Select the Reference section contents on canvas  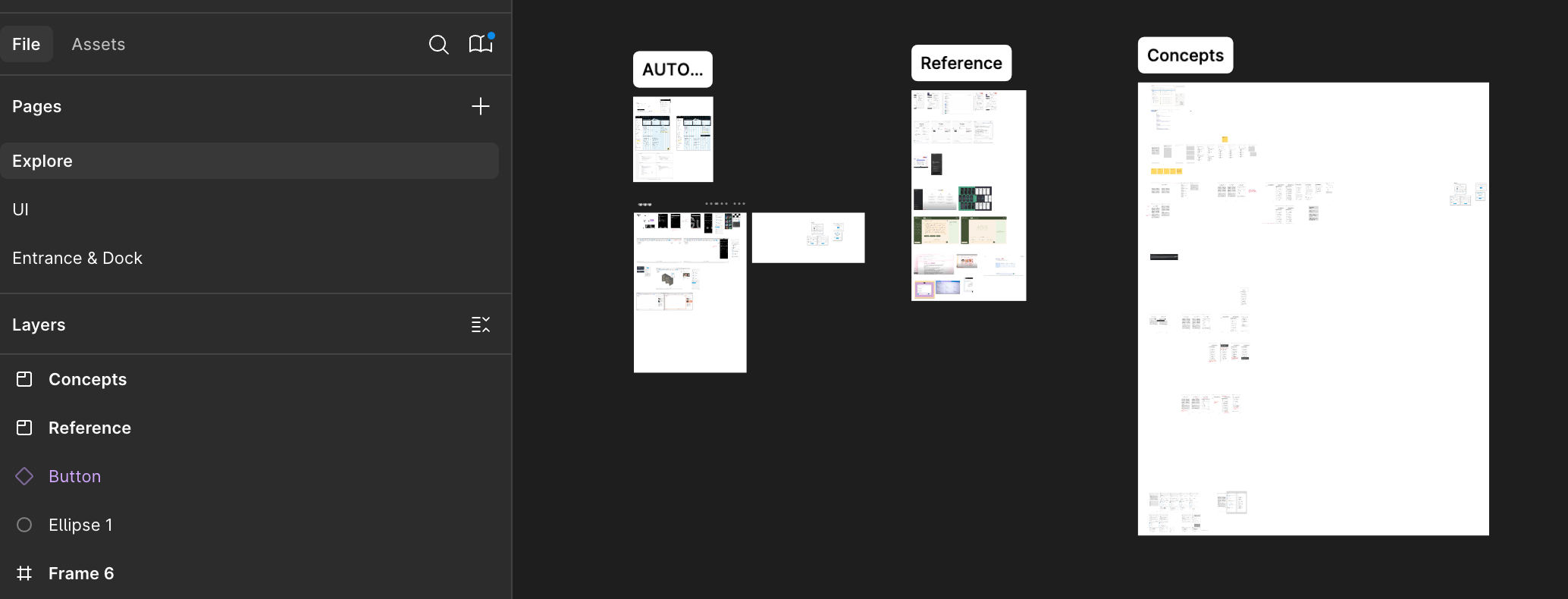click(x=969, y=196)
